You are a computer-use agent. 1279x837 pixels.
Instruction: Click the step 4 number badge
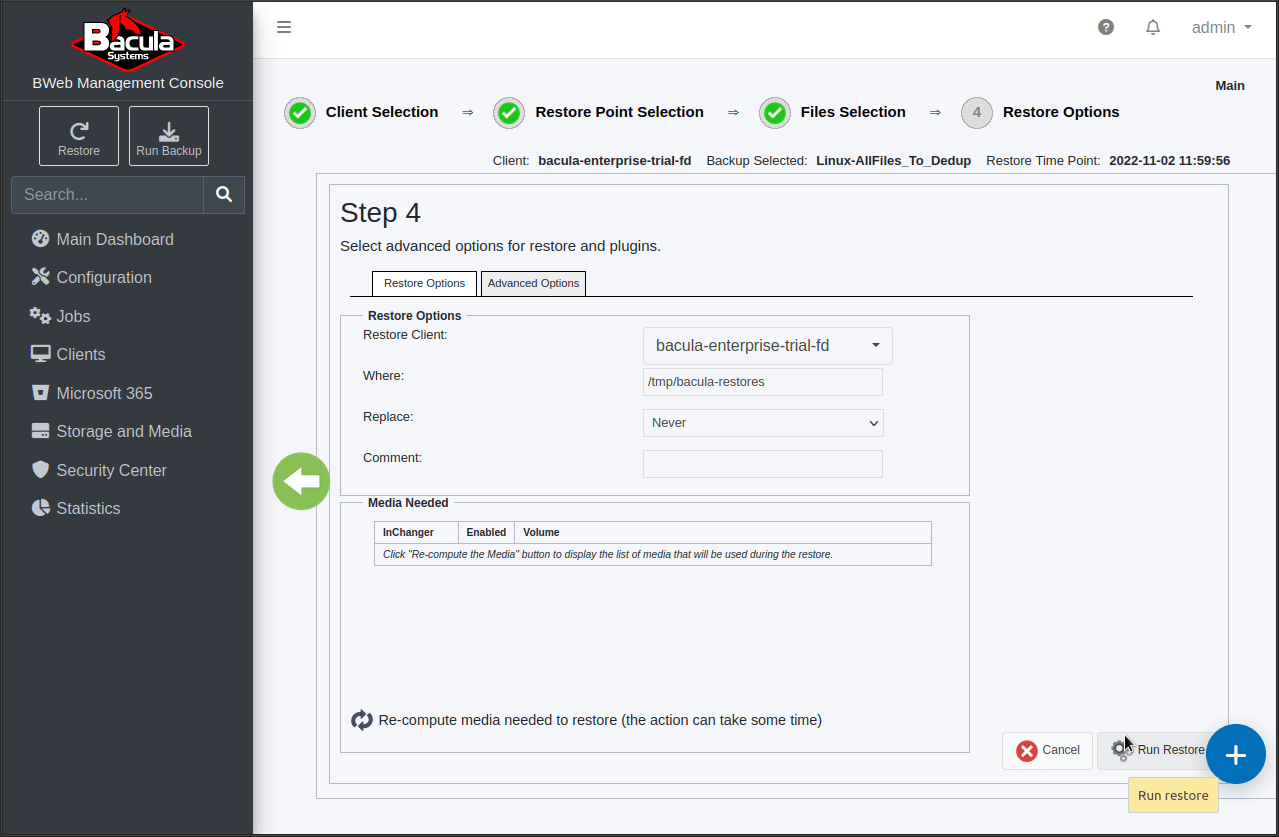(x=977, y=113)
